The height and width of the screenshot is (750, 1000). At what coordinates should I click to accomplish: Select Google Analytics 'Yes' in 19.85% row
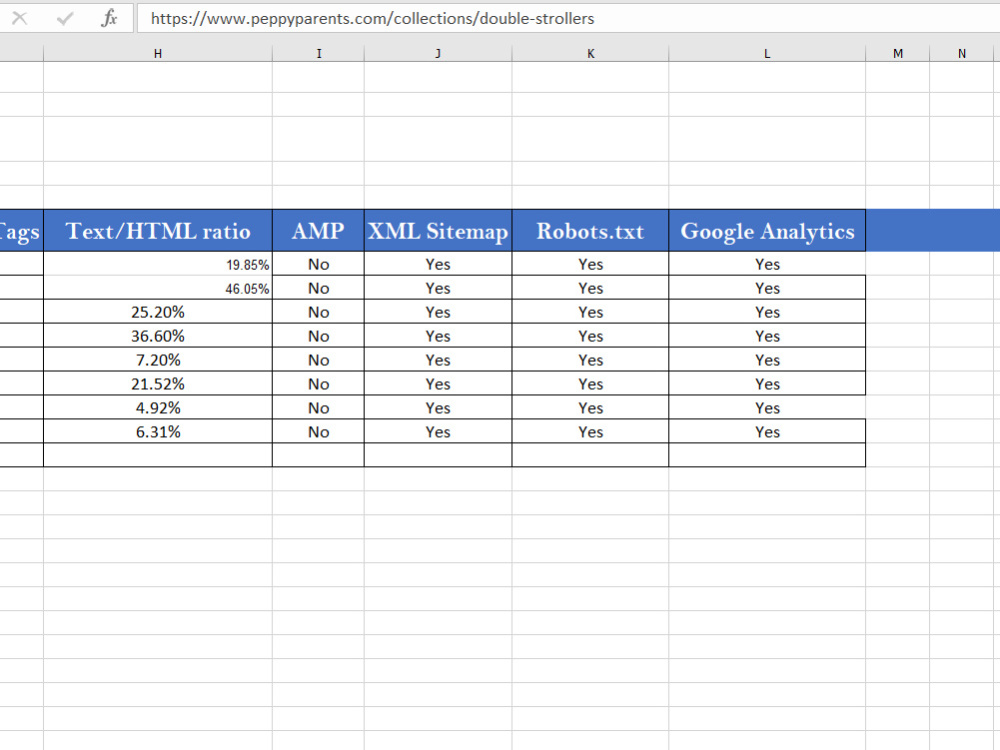click(767, 264)
